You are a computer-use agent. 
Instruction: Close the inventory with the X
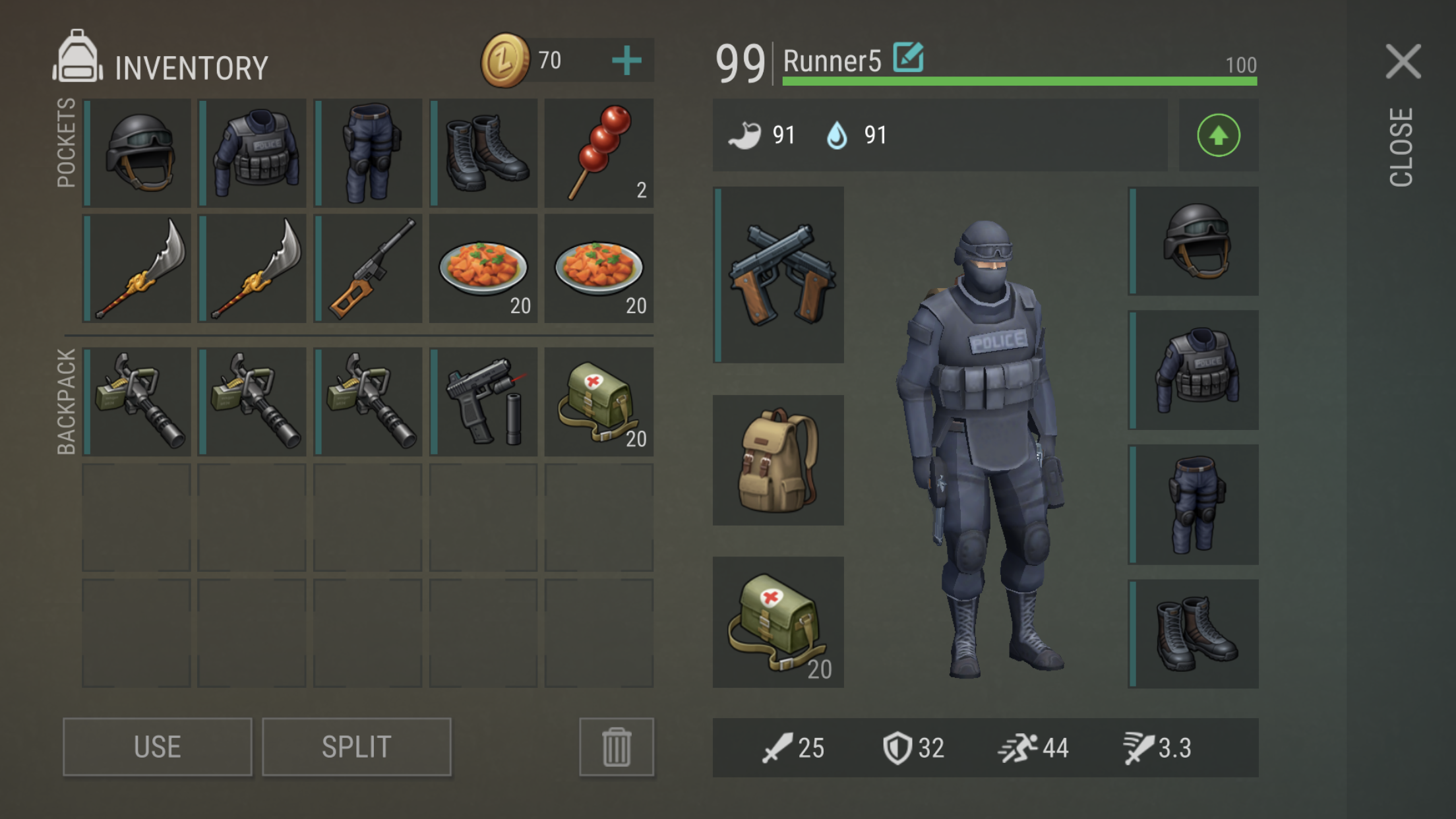pyautogui.click(x=1403, y=62)
